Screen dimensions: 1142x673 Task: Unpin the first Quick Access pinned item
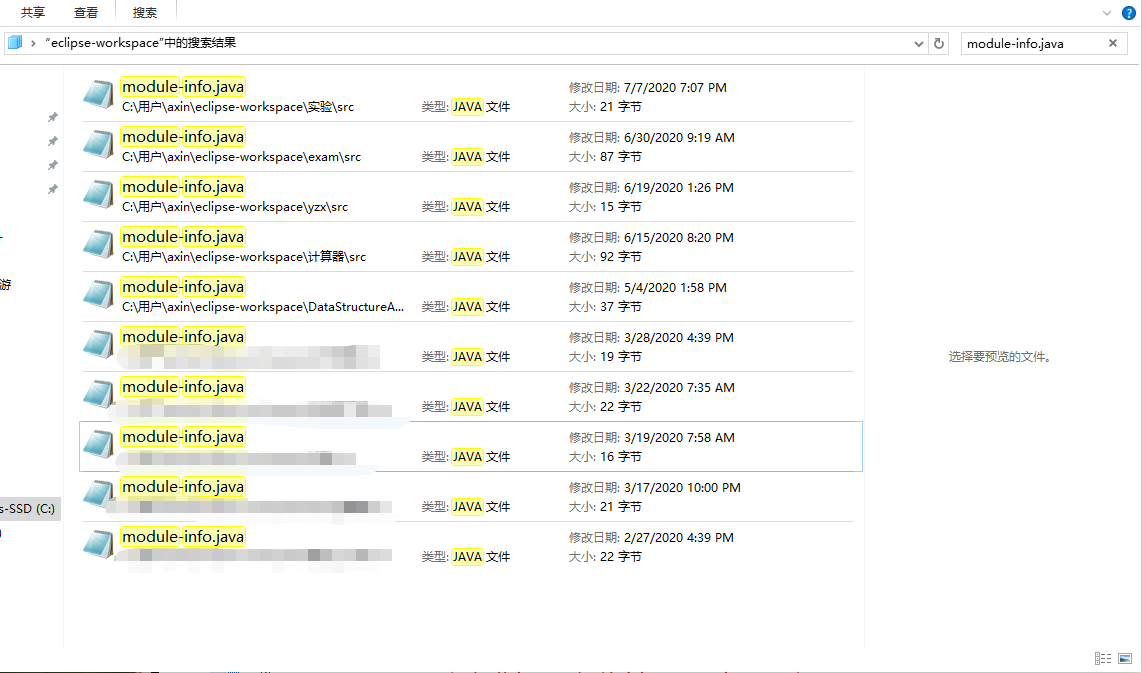pyautogui.click(x=52, y=117)
